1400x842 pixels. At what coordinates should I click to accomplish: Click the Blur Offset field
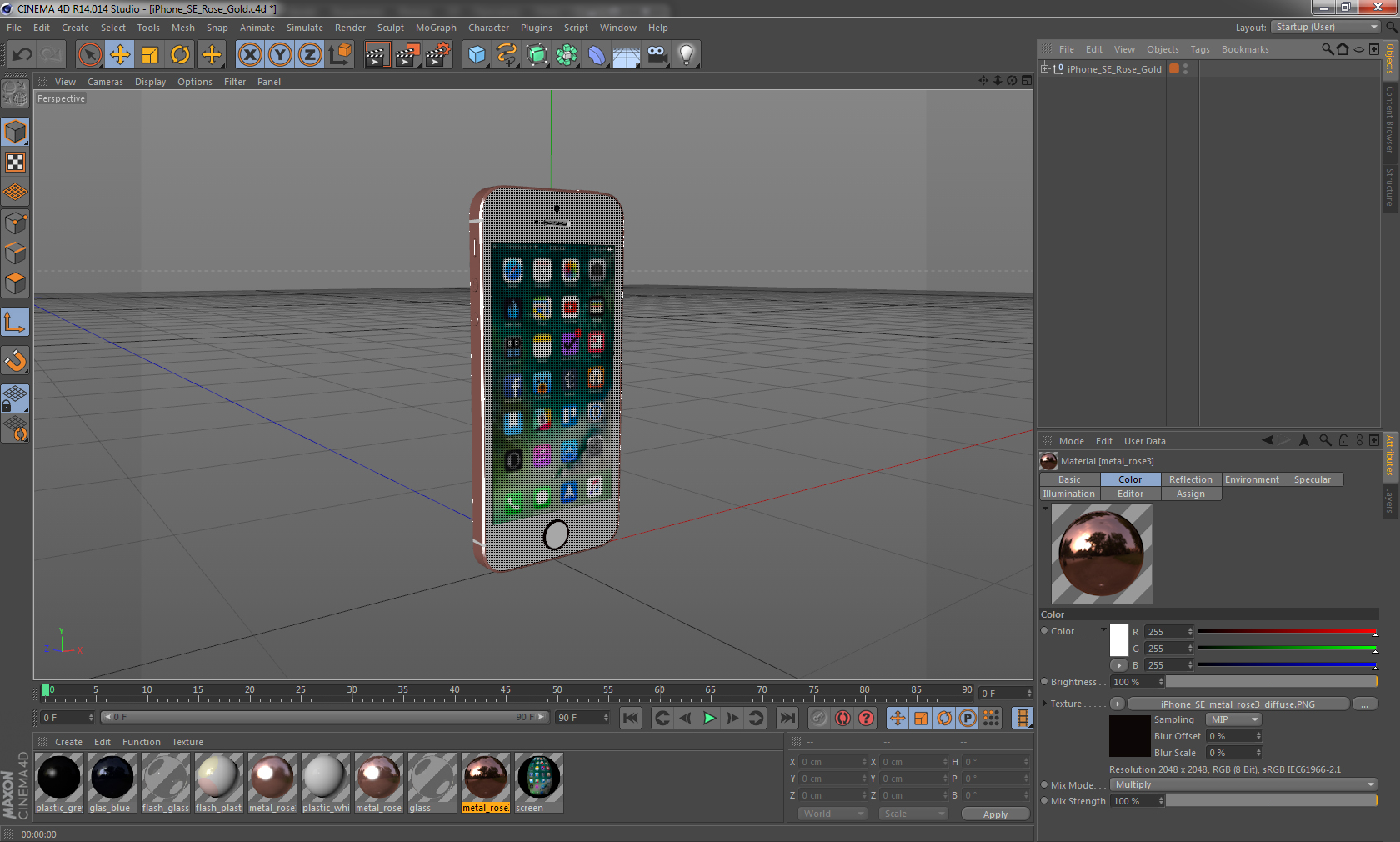pyautogui.click(x=1234, y=736)
